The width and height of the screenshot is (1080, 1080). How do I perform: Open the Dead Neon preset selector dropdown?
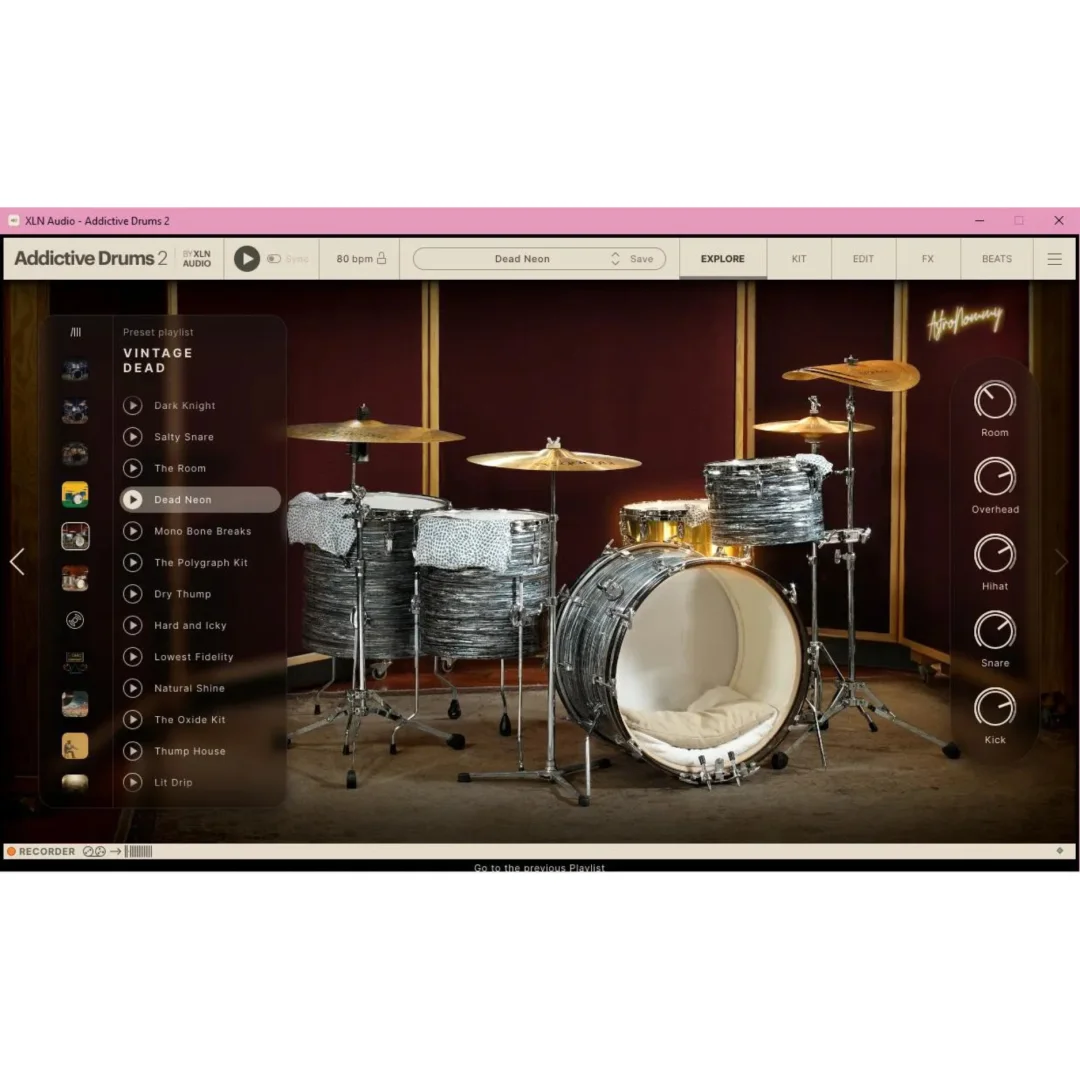(521, 259)
